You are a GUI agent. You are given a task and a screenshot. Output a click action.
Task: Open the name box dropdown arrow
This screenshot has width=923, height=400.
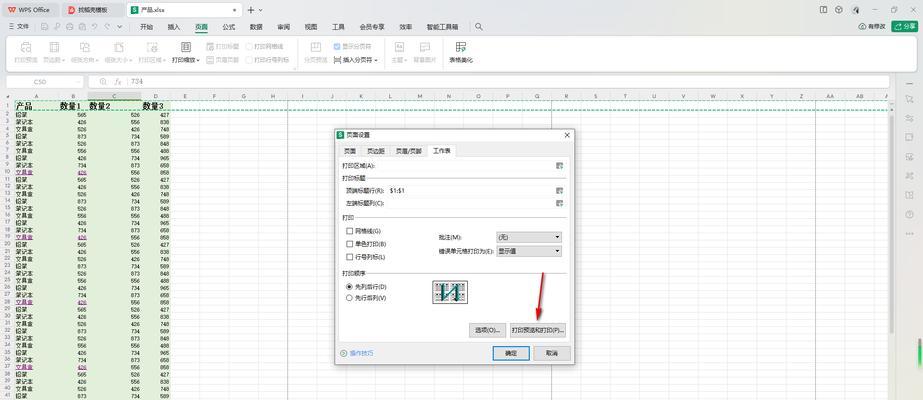pyautogui.click(x=79, y=82)
